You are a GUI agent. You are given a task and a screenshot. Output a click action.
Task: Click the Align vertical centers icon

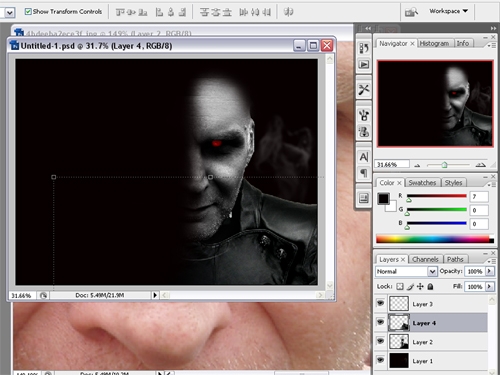[131, 12]
